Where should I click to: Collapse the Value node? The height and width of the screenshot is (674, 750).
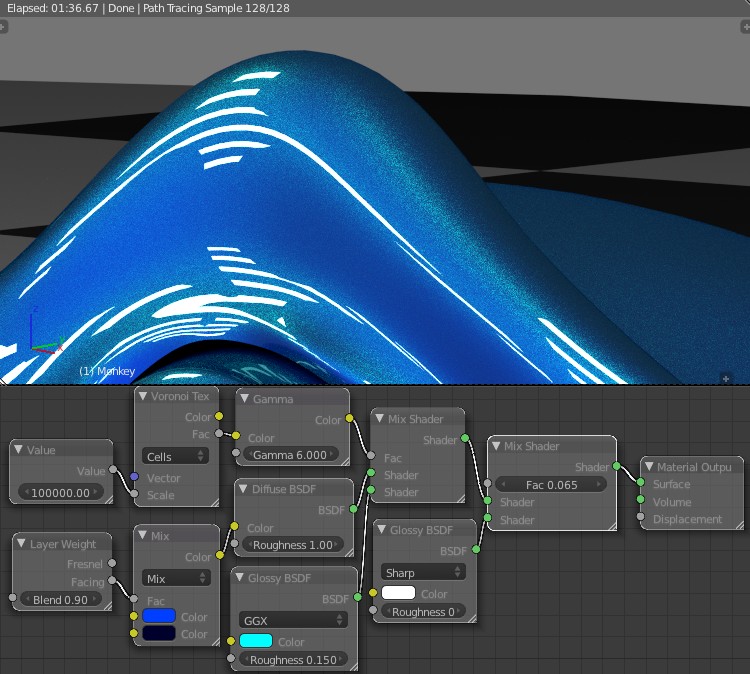point(19,450)
